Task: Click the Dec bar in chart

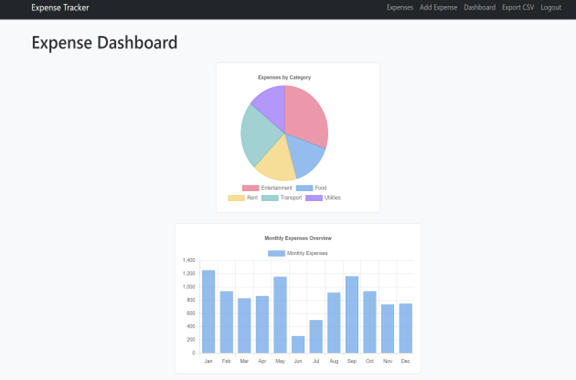Action: point(406,328)
